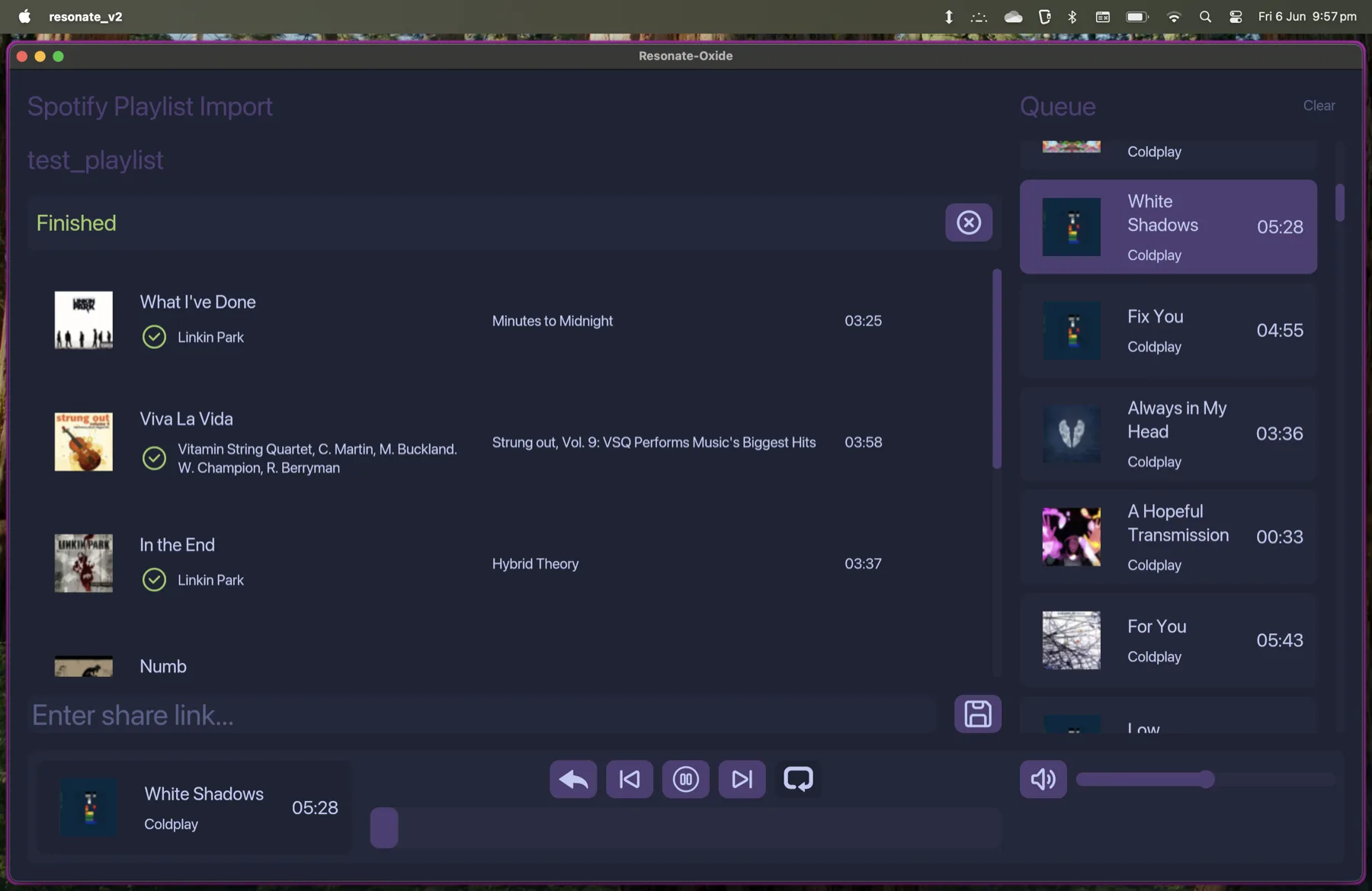Image resolution: width=1372 pixels, height=891 pixels.
Task: Click the Minutes to Midnight album name
Action: pyautogui.click(x=553, y=321)
